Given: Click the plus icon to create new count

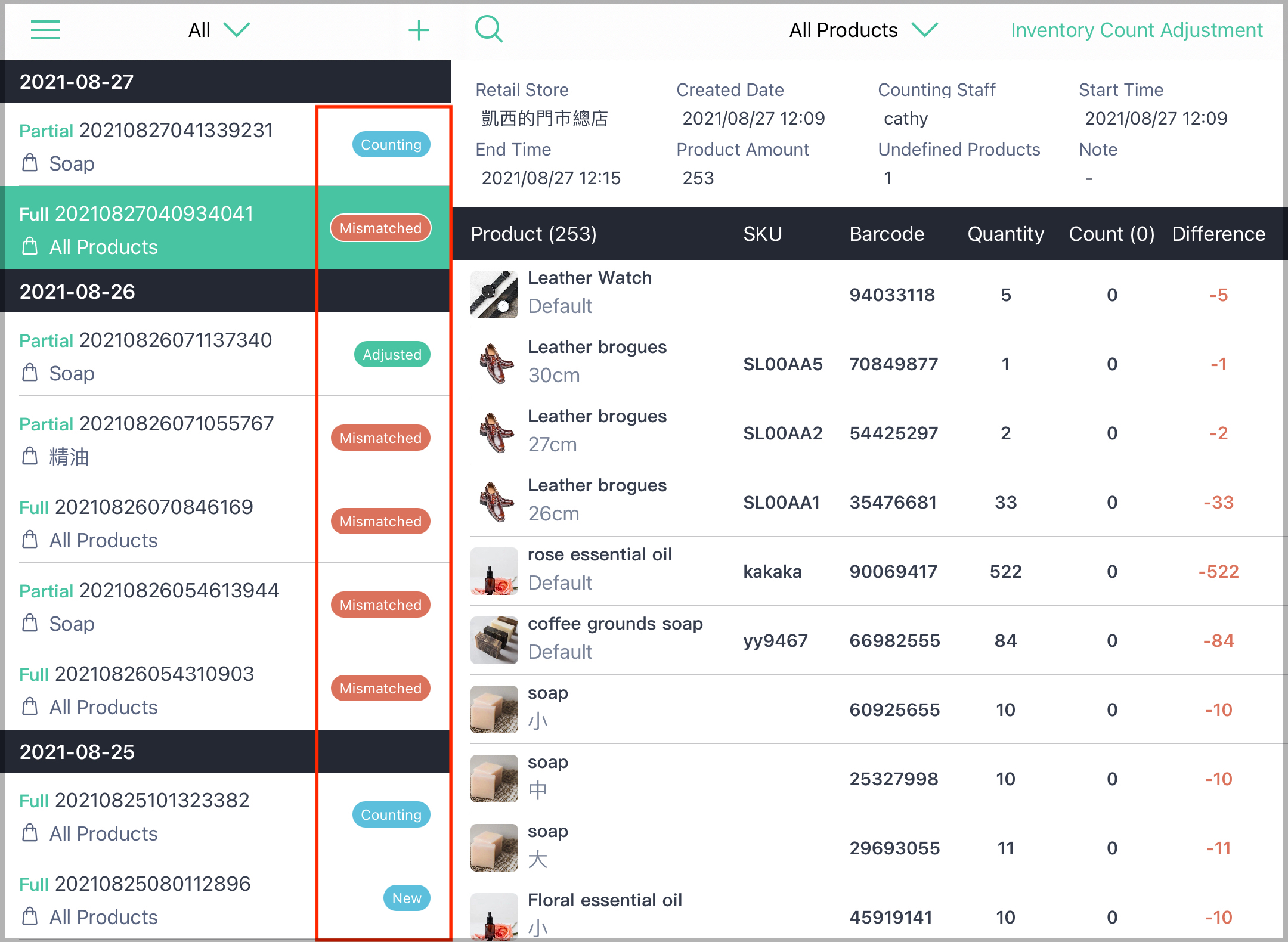Looking at the screenshot, I should point(419,30).
